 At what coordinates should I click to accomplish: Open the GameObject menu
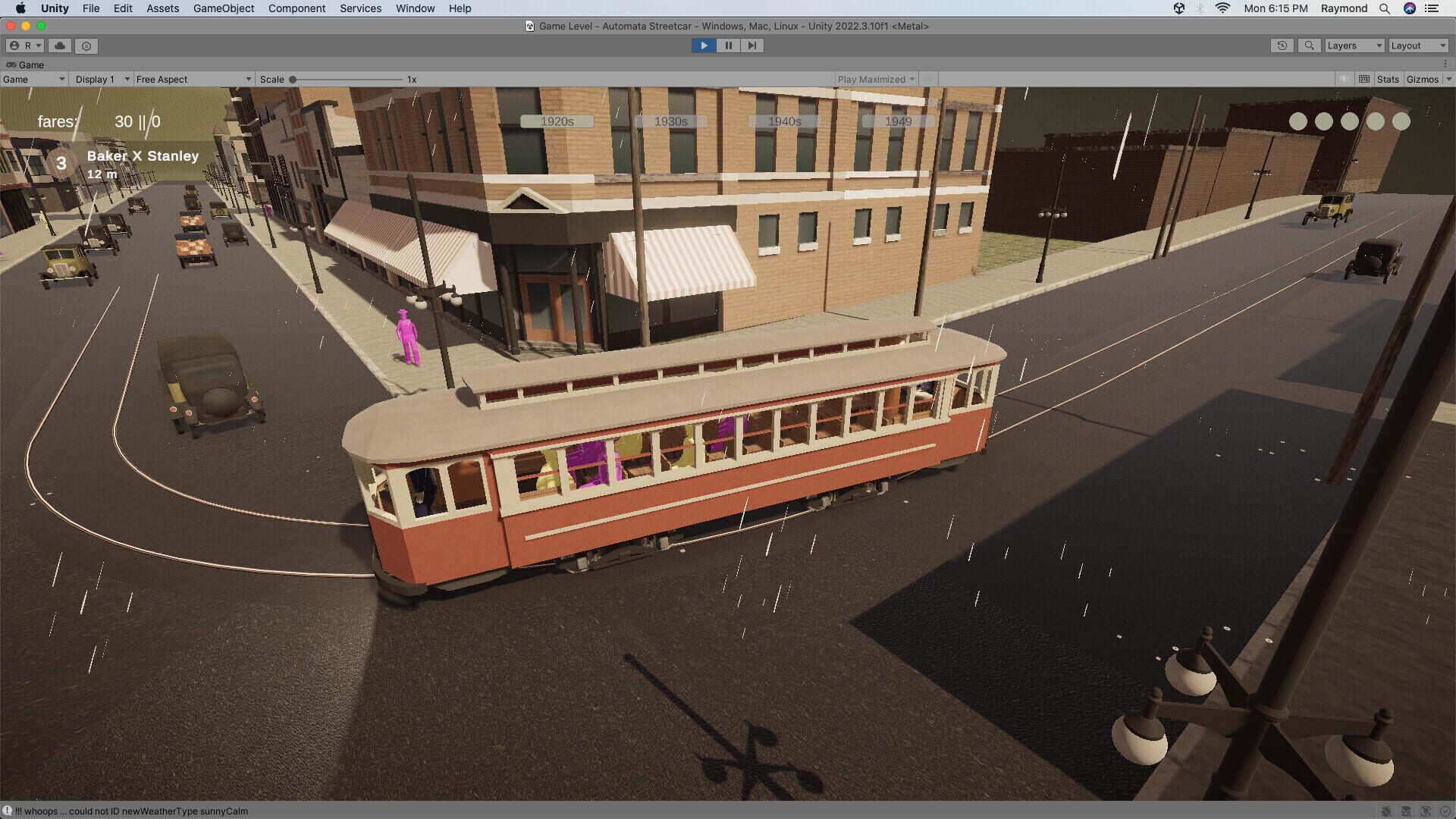point(223,8)
